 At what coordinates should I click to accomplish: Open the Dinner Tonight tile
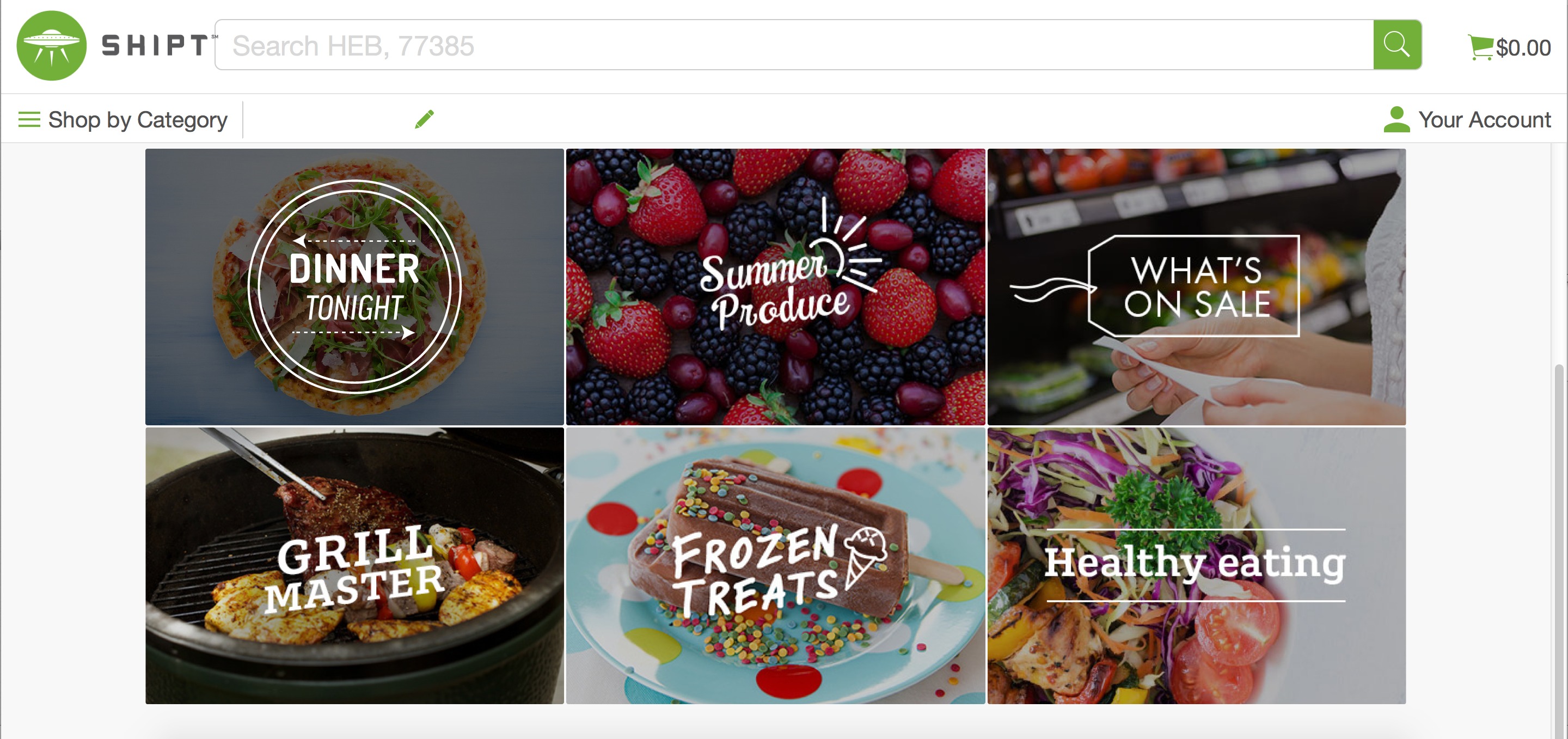(354, 286)
